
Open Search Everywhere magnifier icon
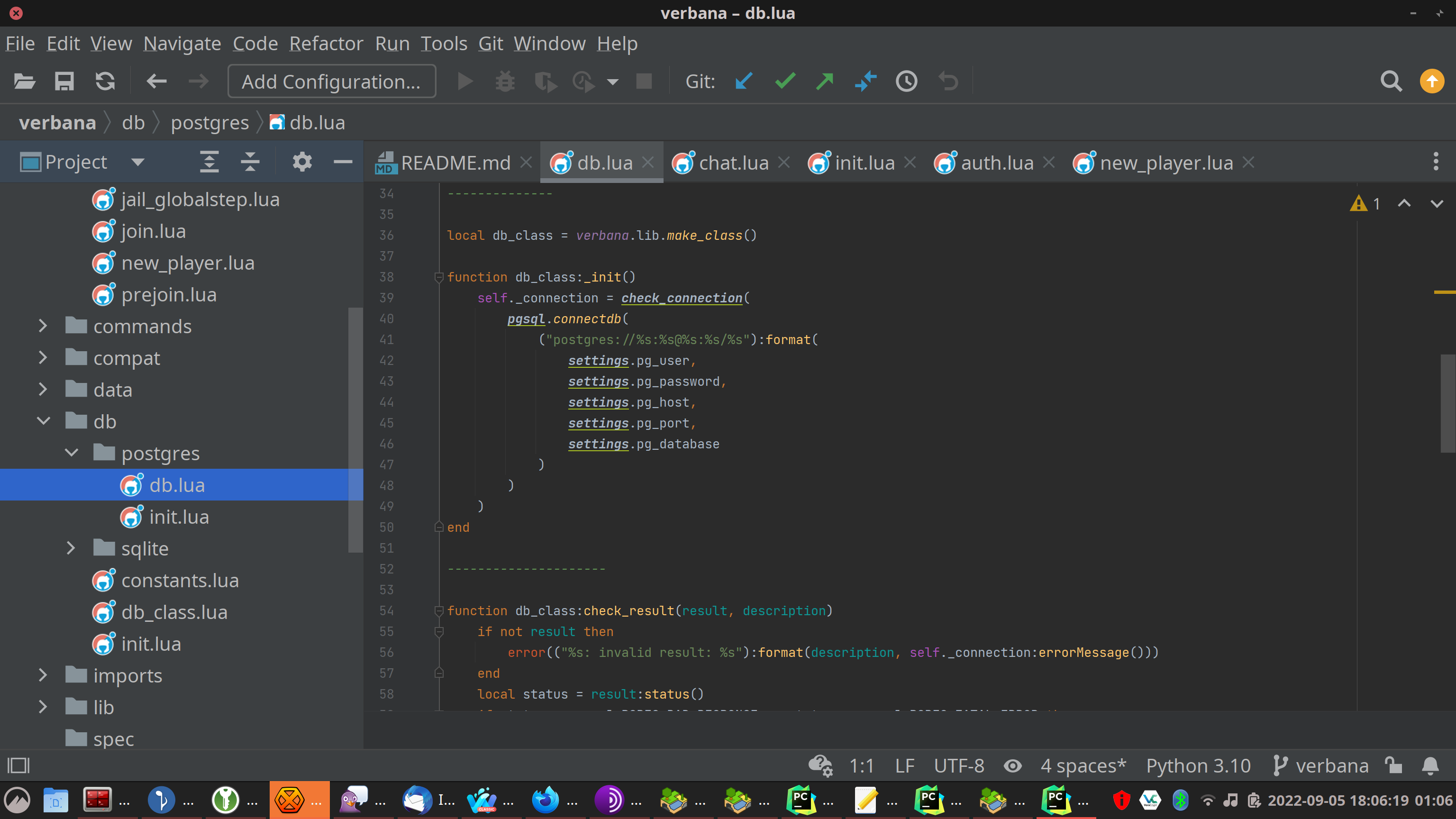1391,82
